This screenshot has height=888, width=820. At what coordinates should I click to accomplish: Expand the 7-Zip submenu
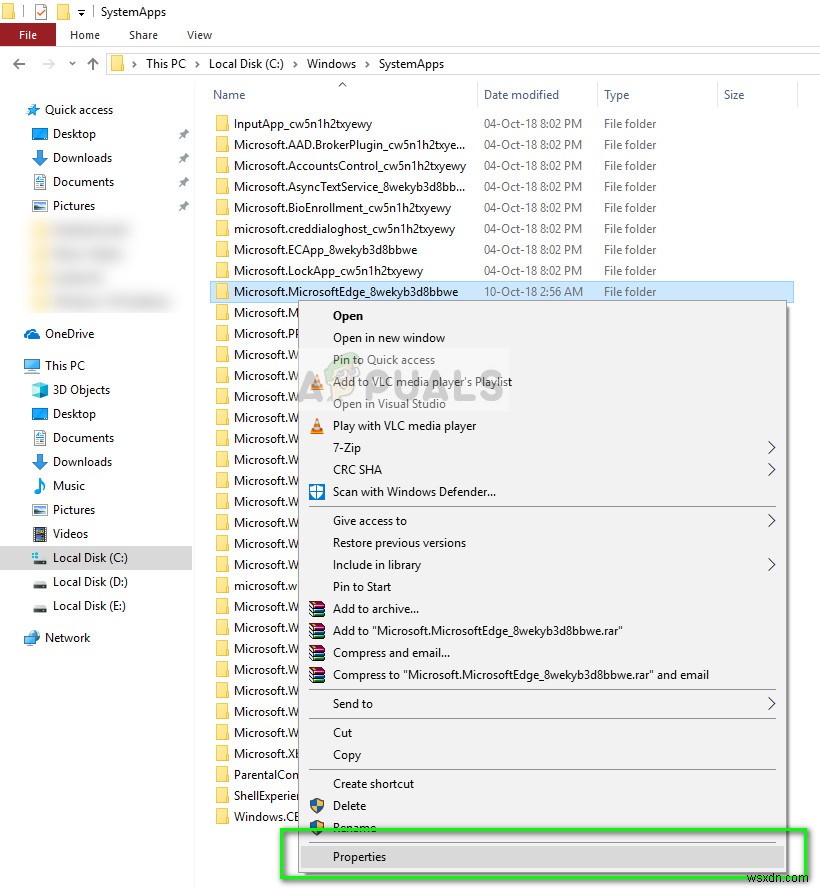345,447
